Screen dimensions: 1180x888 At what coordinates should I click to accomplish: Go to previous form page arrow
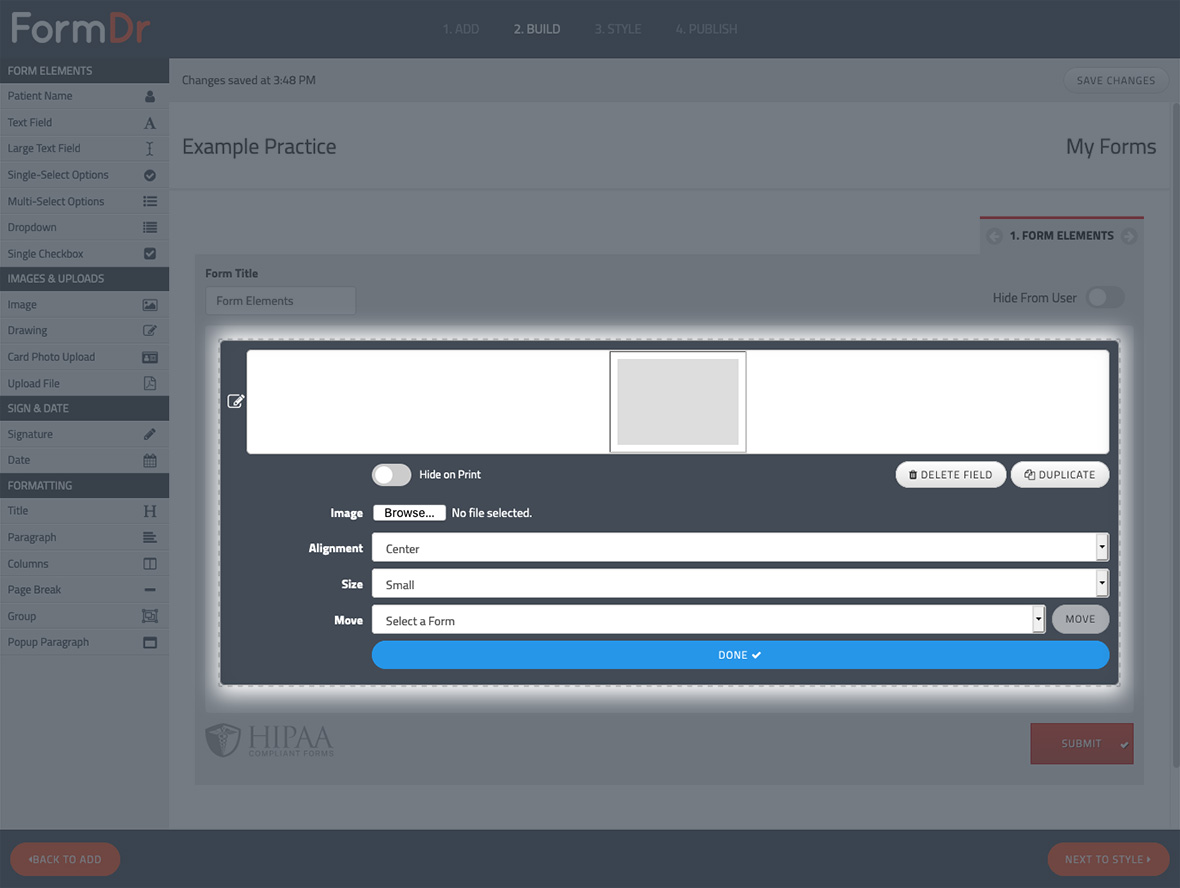(x=994, y=236)
